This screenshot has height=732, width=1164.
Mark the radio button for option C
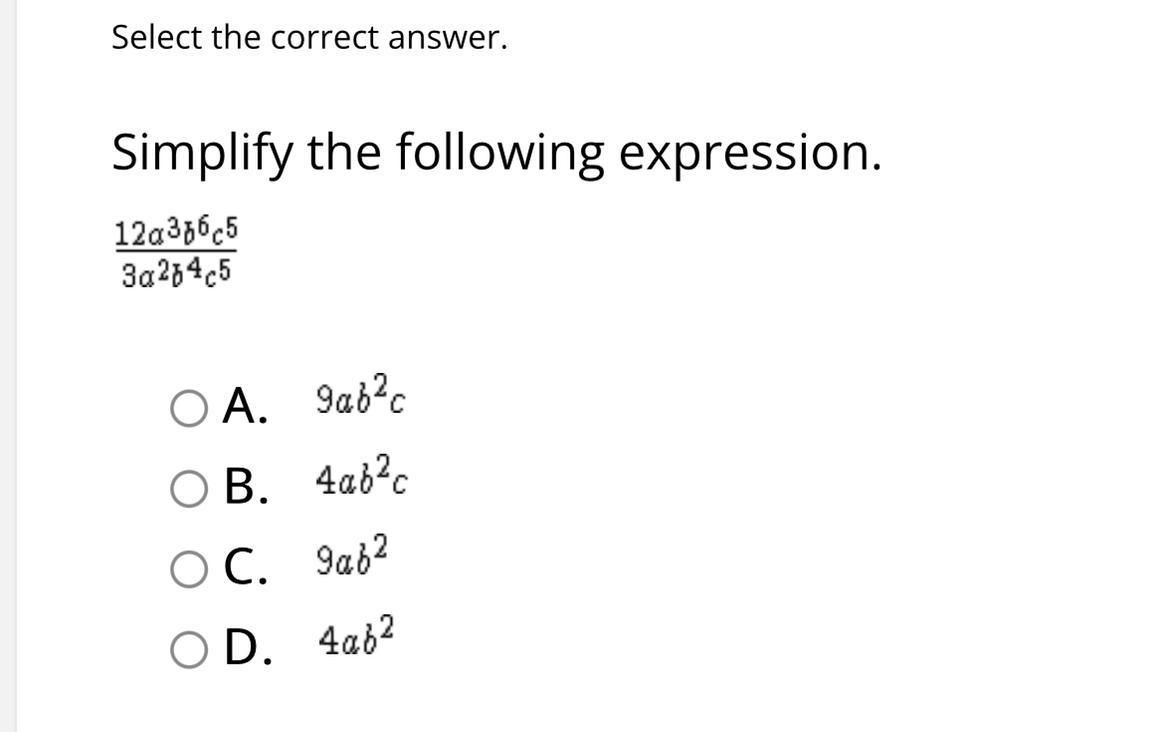[x=189, y=569]
